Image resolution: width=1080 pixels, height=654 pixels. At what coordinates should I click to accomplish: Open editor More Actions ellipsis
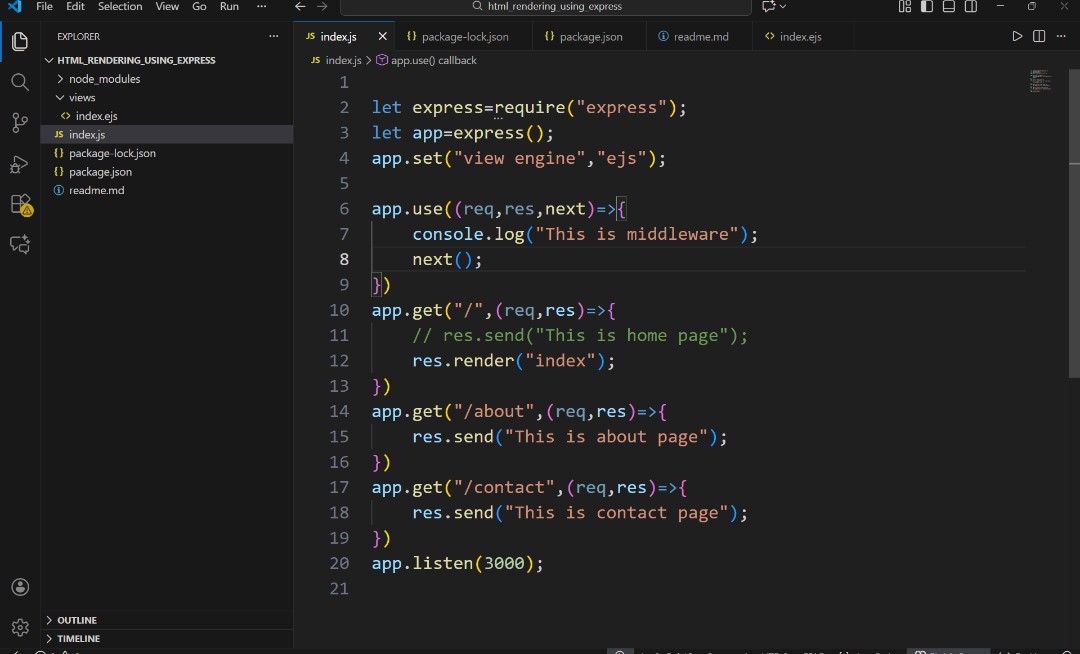pos(1061,36)
